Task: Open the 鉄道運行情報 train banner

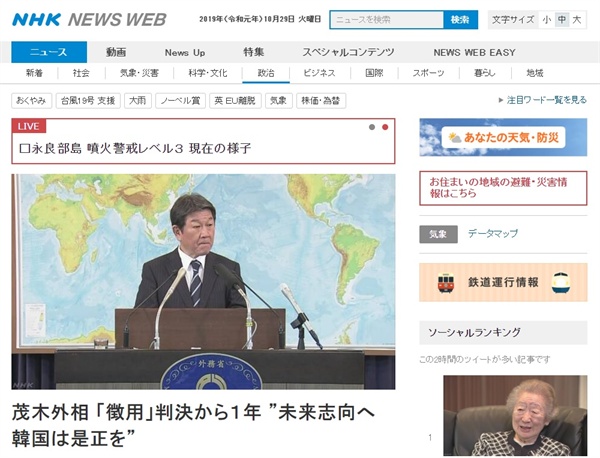Action: (x=503, y=282)
